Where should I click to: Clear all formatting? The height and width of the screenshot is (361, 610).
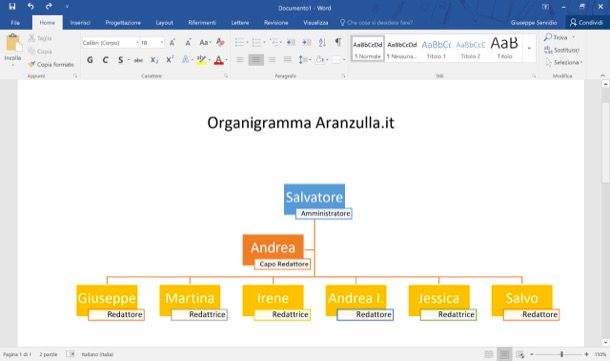coord(221,42)
